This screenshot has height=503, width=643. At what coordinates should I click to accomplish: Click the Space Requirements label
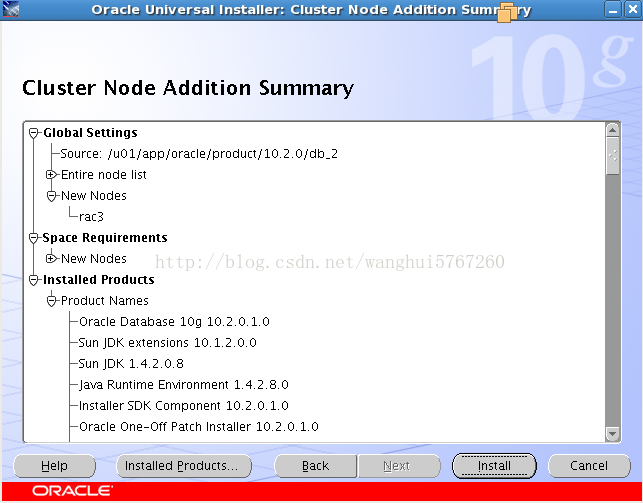click(105, 238)
